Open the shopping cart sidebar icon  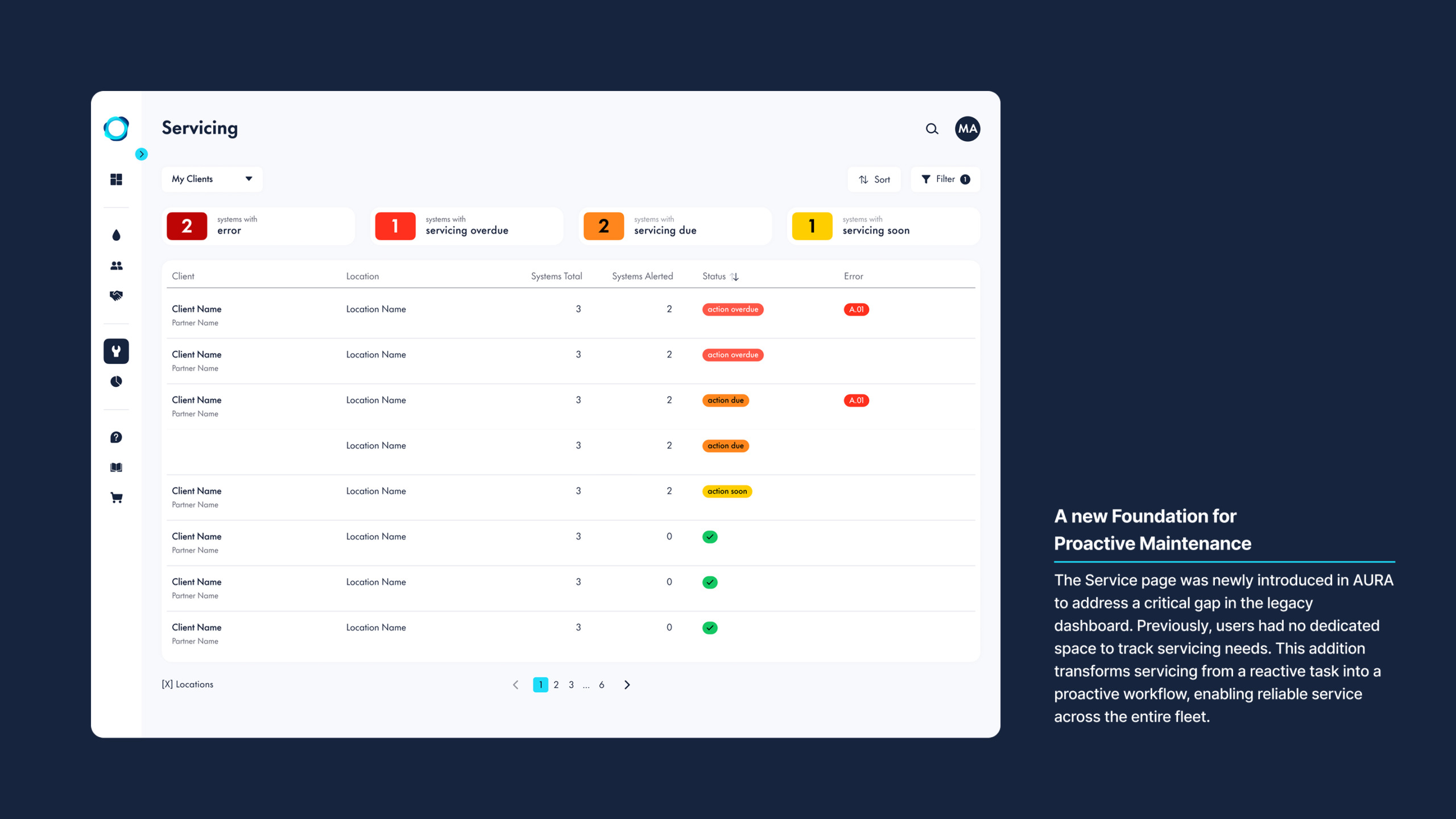pyautogui.click(x=116, y=498)
